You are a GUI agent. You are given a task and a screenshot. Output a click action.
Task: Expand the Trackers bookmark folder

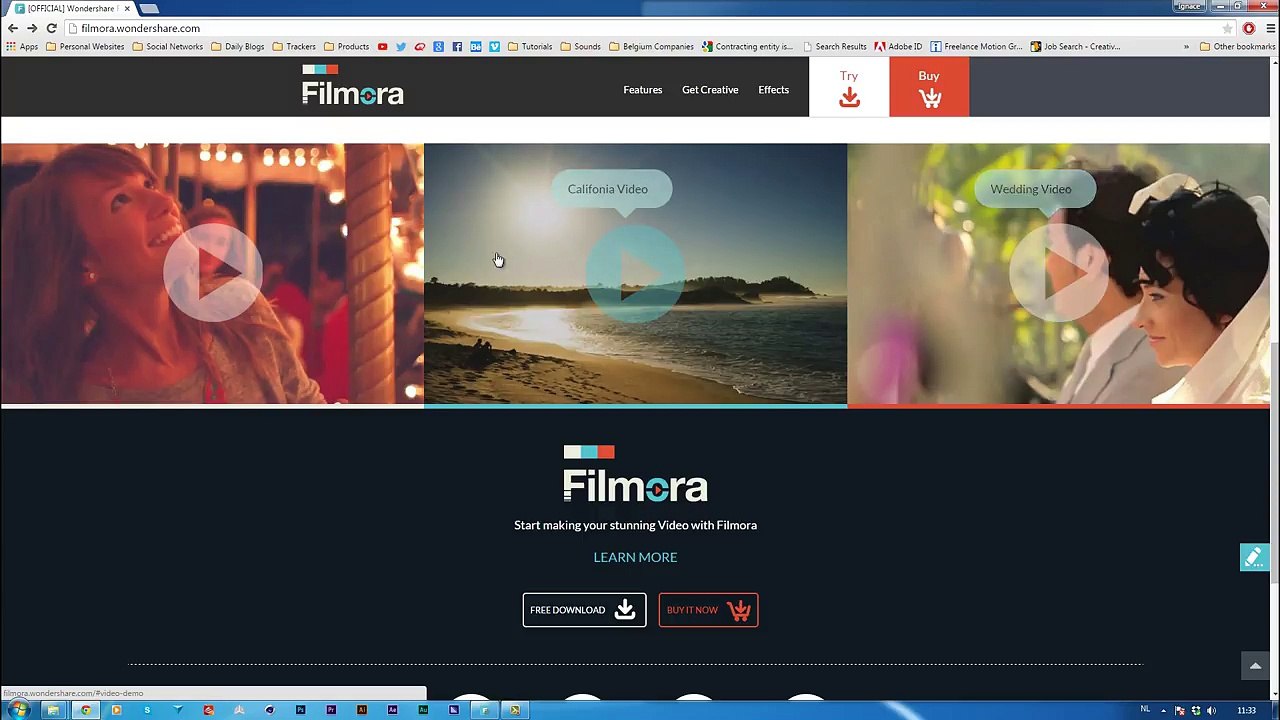294,46
